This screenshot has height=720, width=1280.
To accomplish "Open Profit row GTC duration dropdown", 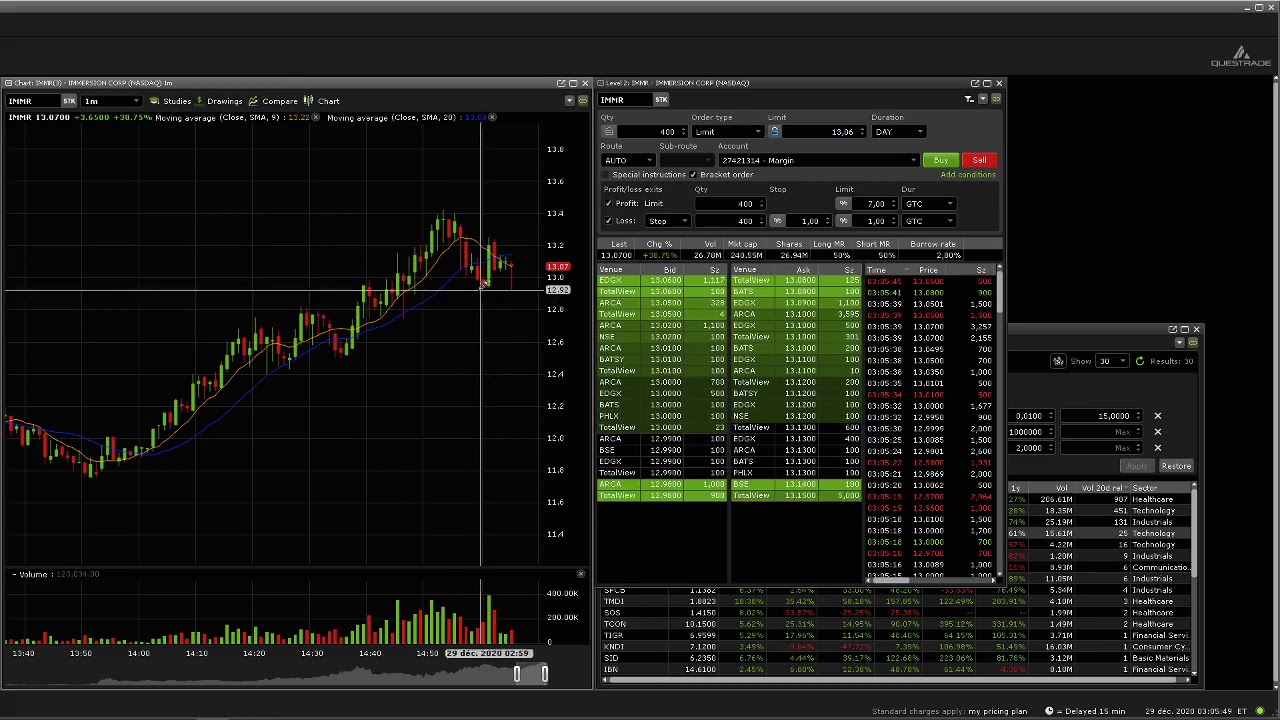I will pyautogui.click(x=930, y=204).
